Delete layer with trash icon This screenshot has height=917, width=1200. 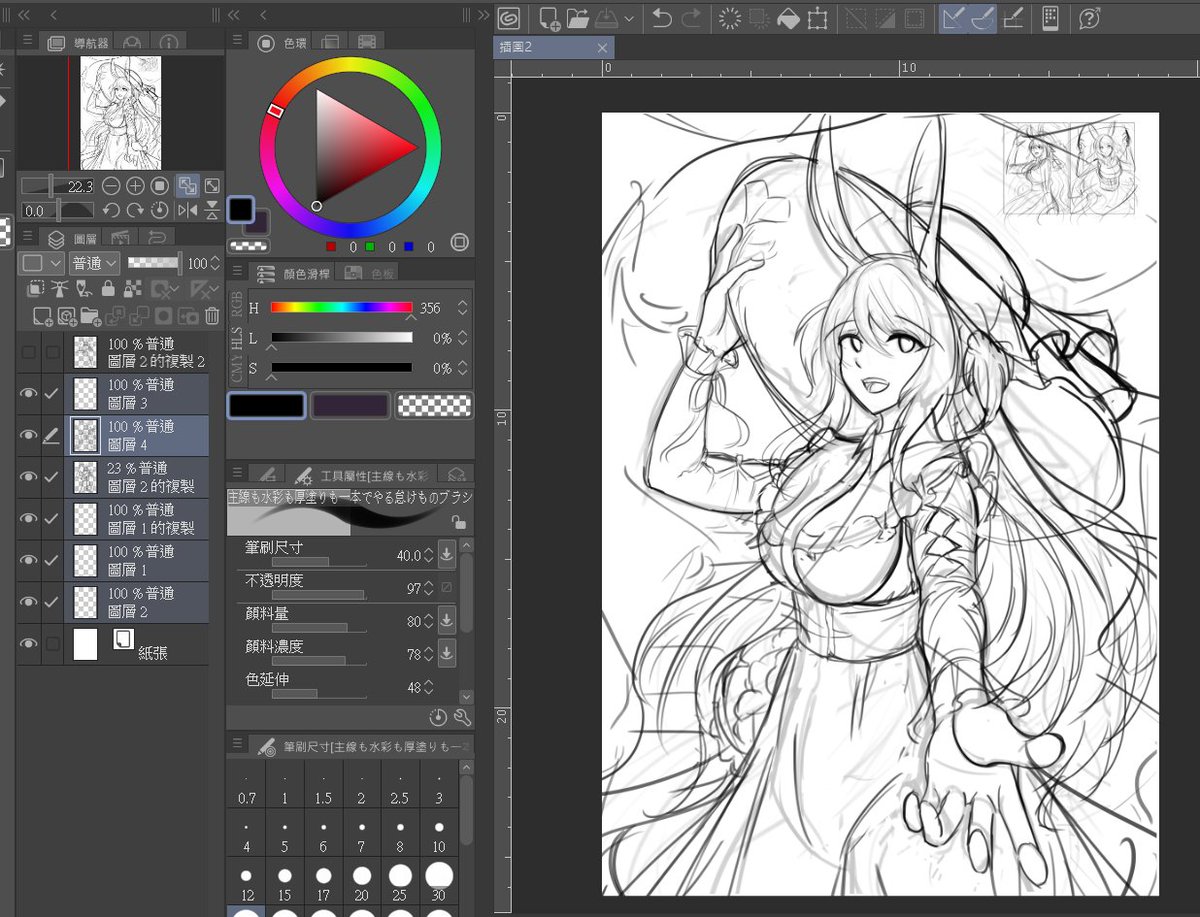pyautogui.click(x=212, y=316)
